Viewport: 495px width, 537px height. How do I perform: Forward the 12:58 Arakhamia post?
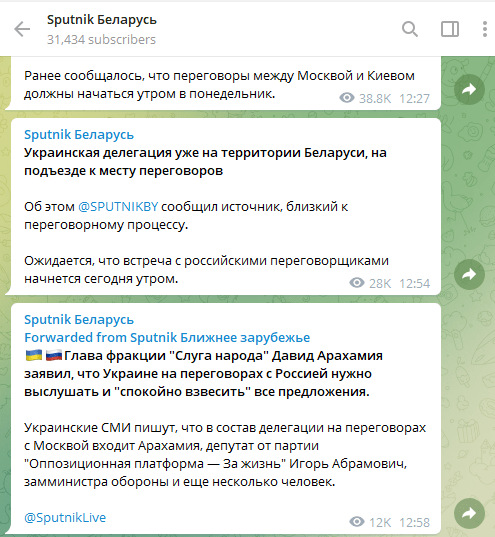point(469,513)
